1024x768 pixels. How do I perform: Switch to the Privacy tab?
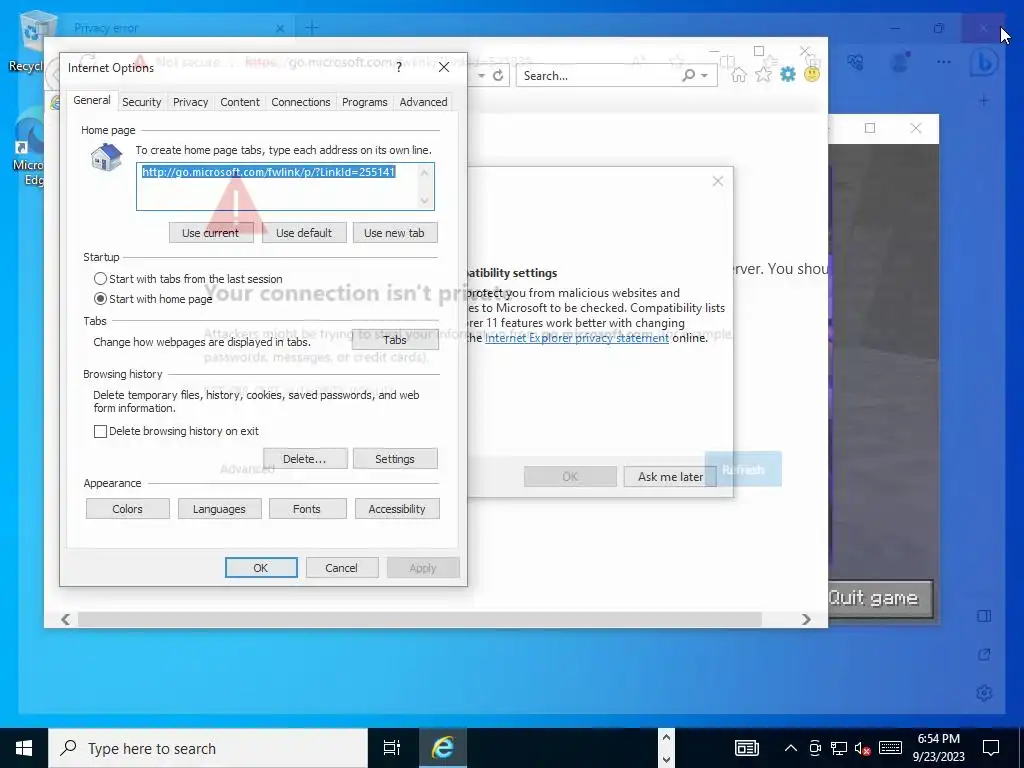[x=190, y=102]
